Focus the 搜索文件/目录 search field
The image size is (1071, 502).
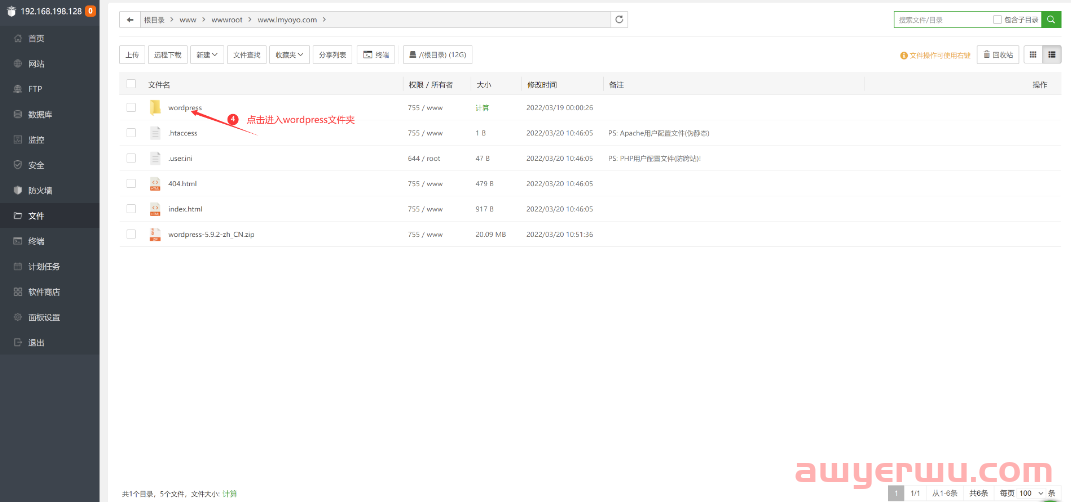943,20
